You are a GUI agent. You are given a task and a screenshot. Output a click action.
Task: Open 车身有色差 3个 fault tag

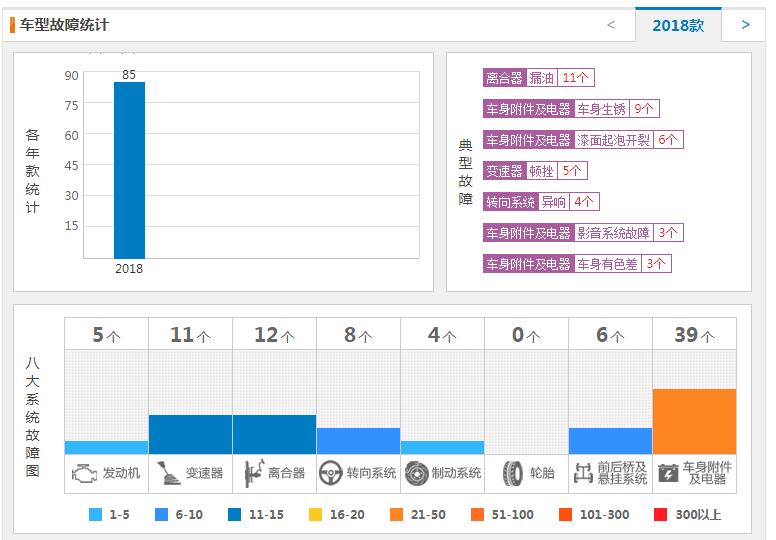point(577,263)
